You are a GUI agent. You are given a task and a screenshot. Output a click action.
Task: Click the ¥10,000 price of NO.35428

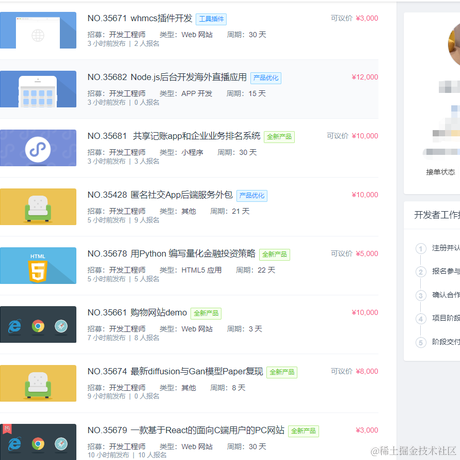pyautogui.click(x=365, y=195)
